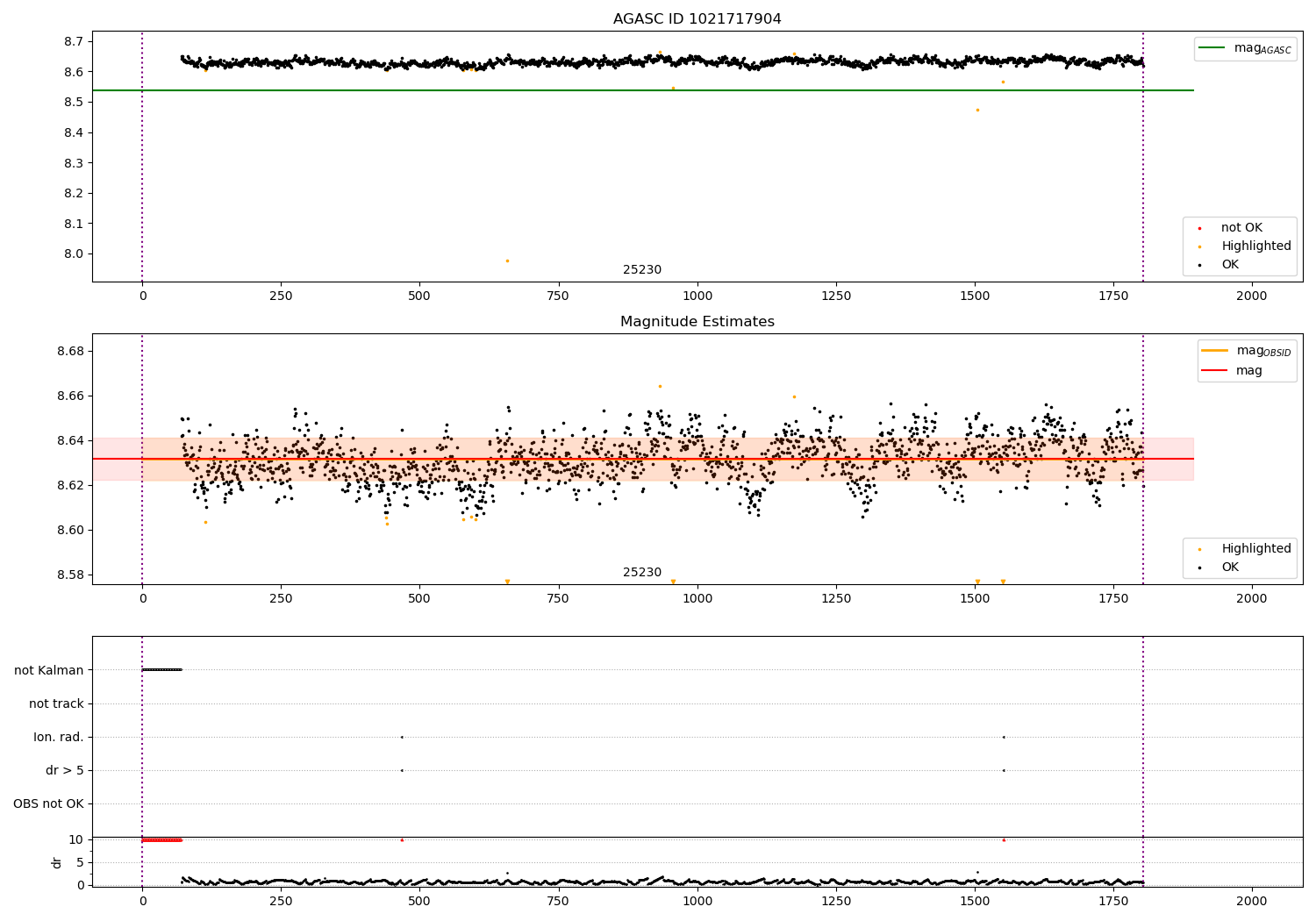The width and height of the screenshot is (1316, 921).
Task: Click the 'Magnitude Estimates' subplot title
Action: [697, 322]
